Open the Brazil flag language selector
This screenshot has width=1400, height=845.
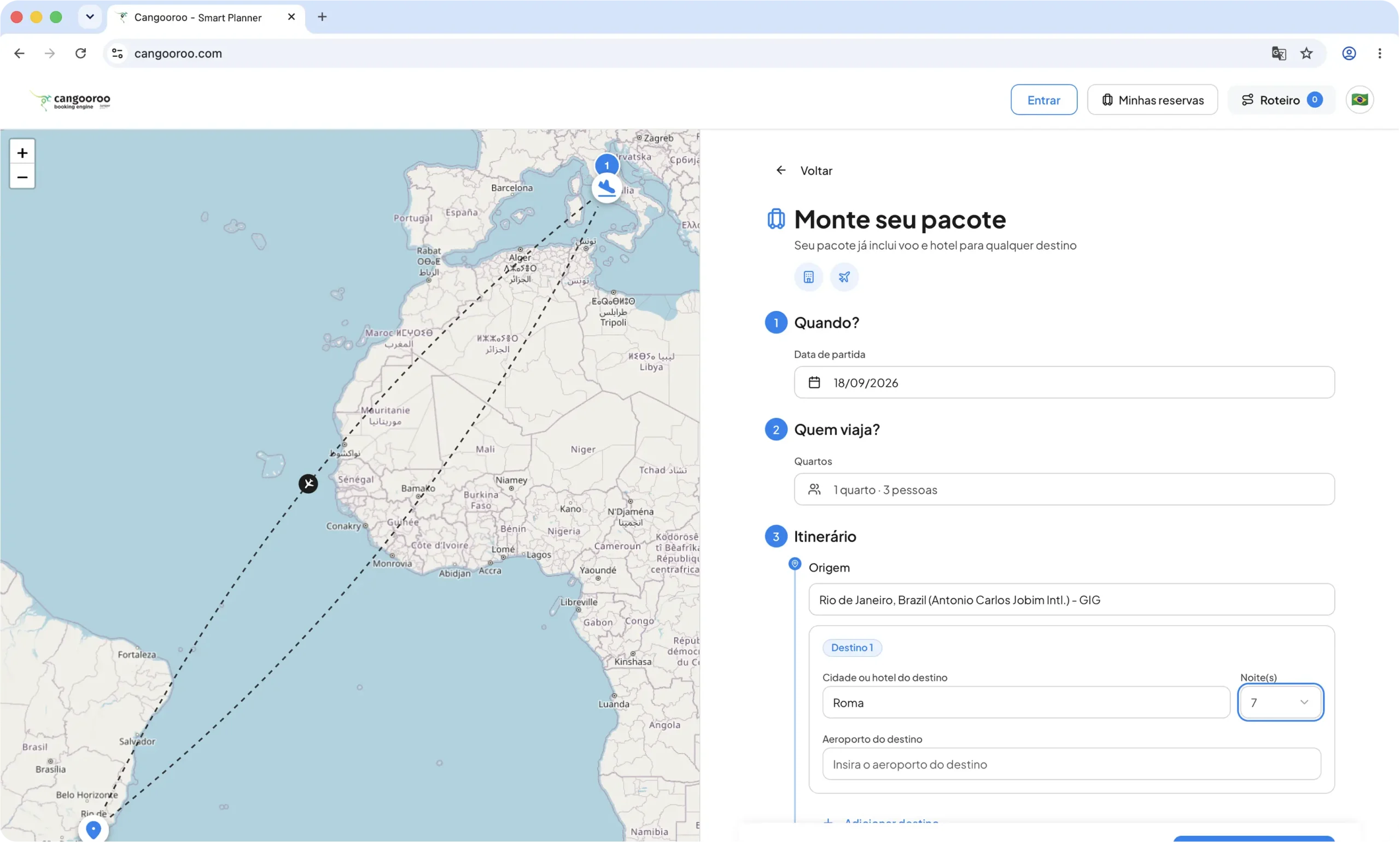point(1360,100)
